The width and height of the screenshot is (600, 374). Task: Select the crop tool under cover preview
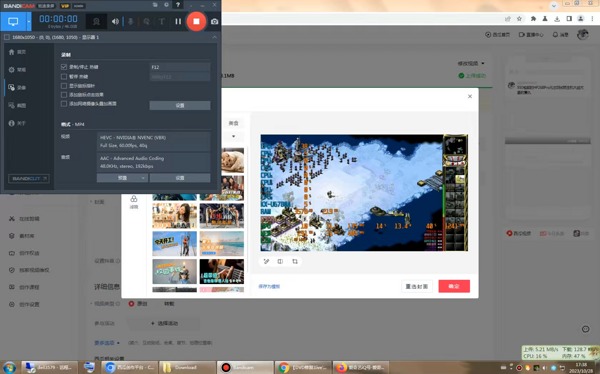coord(295,261)
